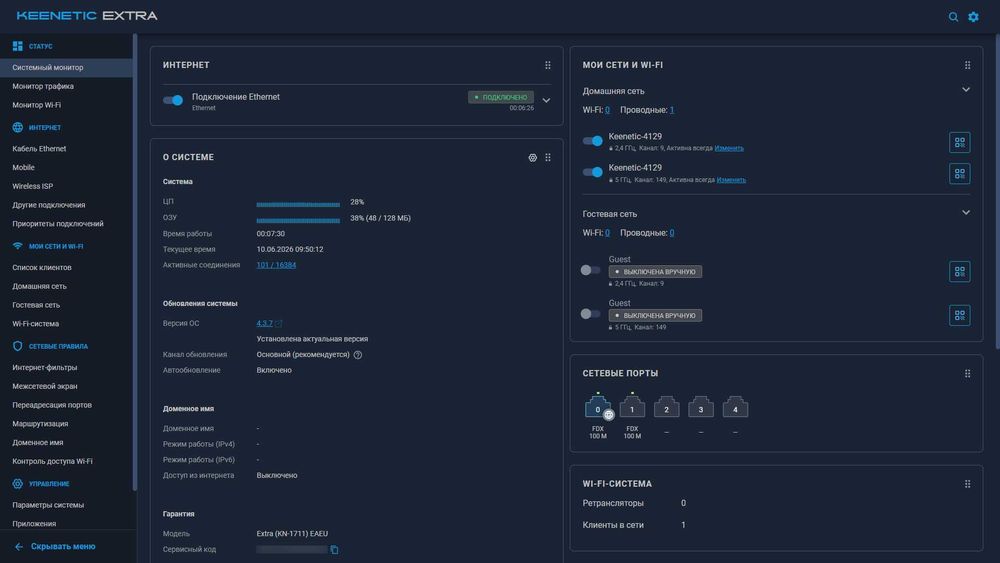Open Список клиентов menu item
1000x563 pixels.
[66, 268]
